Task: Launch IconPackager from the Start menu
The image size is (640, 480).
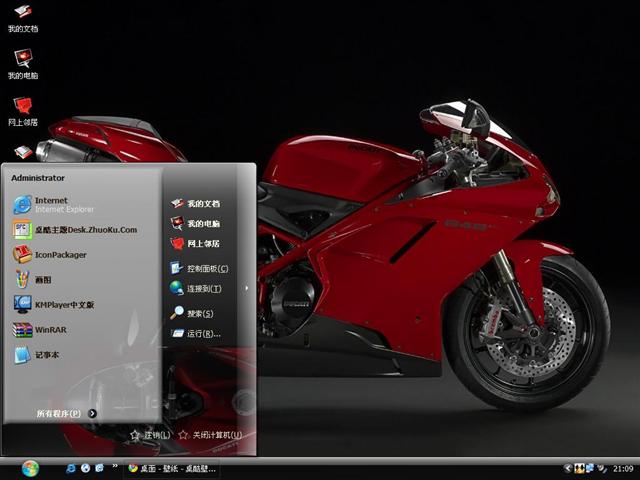Action: point(60,255)
